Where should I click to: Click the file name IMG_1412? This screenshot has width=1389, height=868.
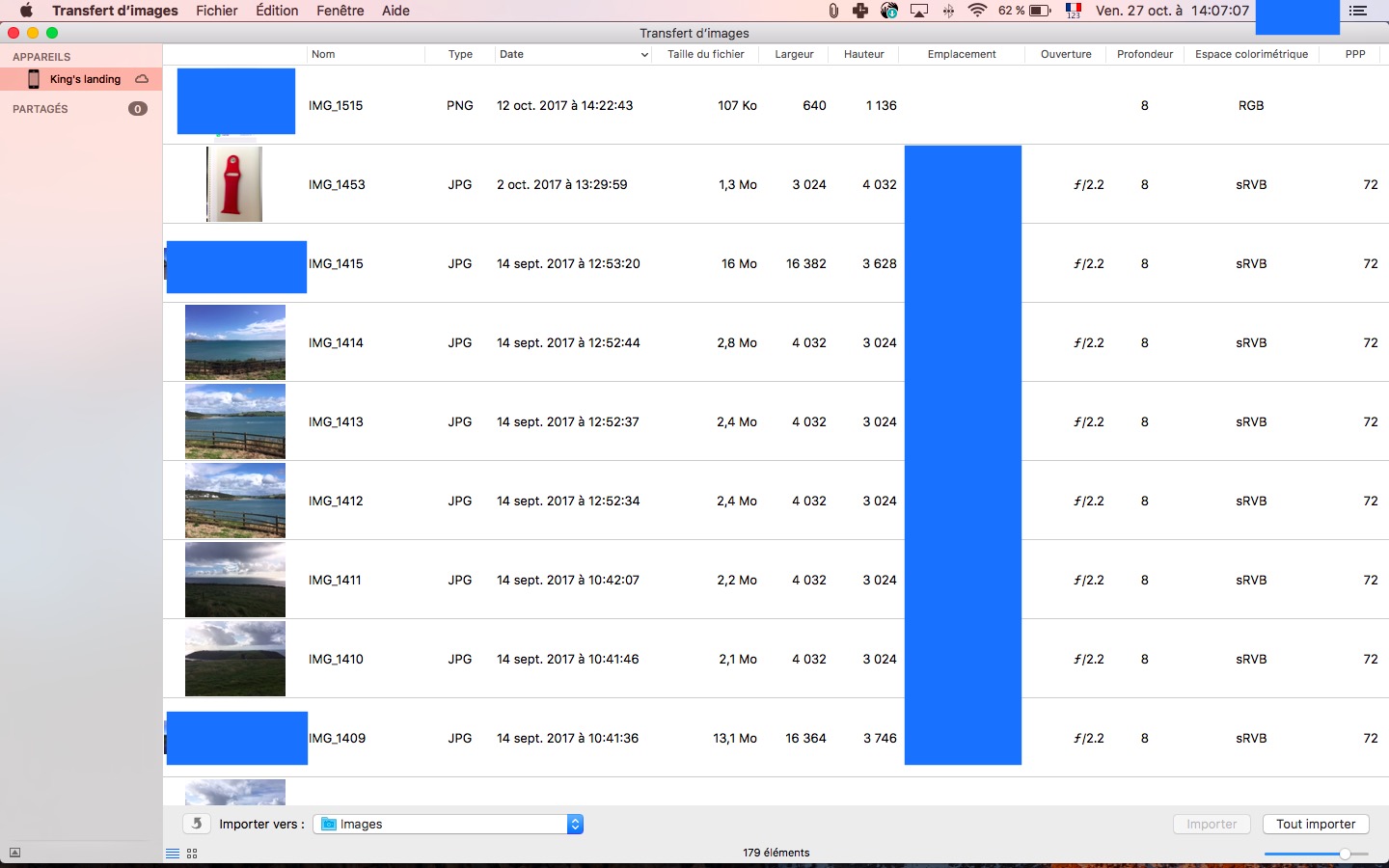(336, 502)
